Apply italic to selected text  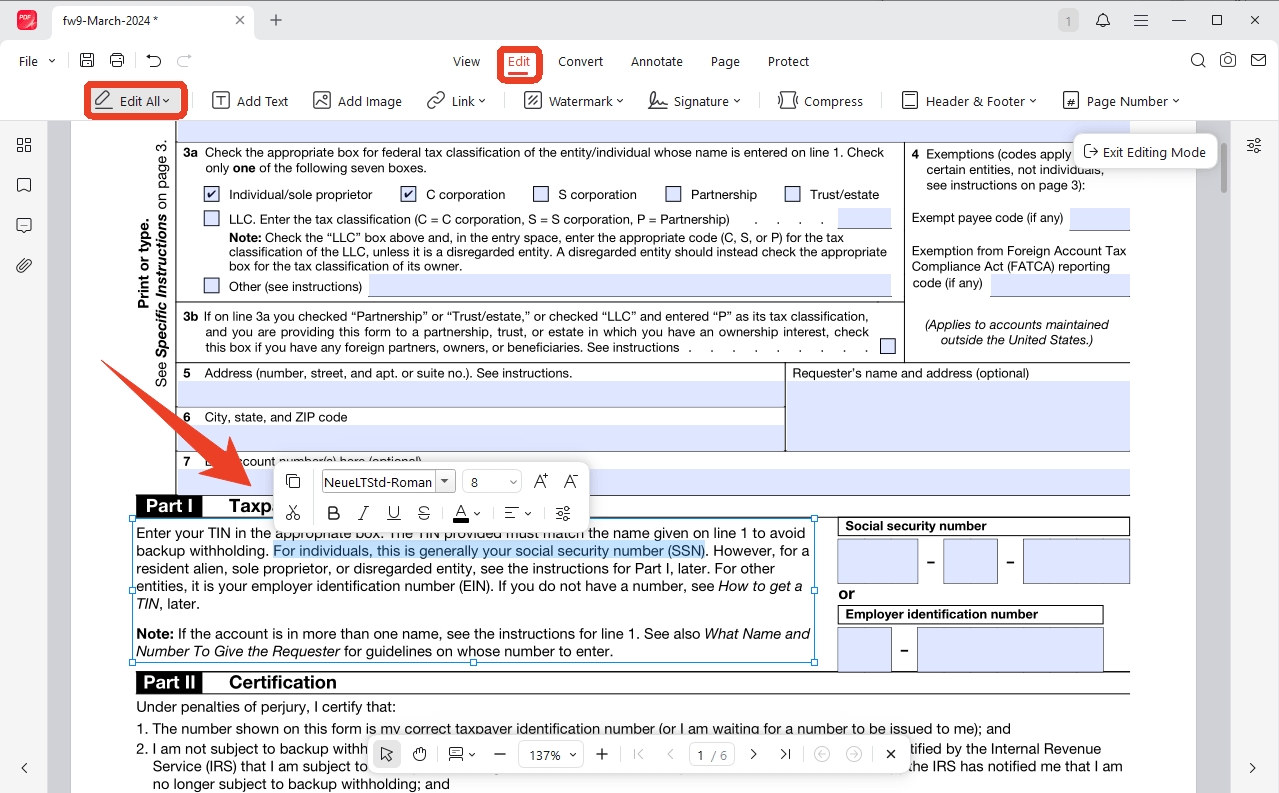point(364,513)
